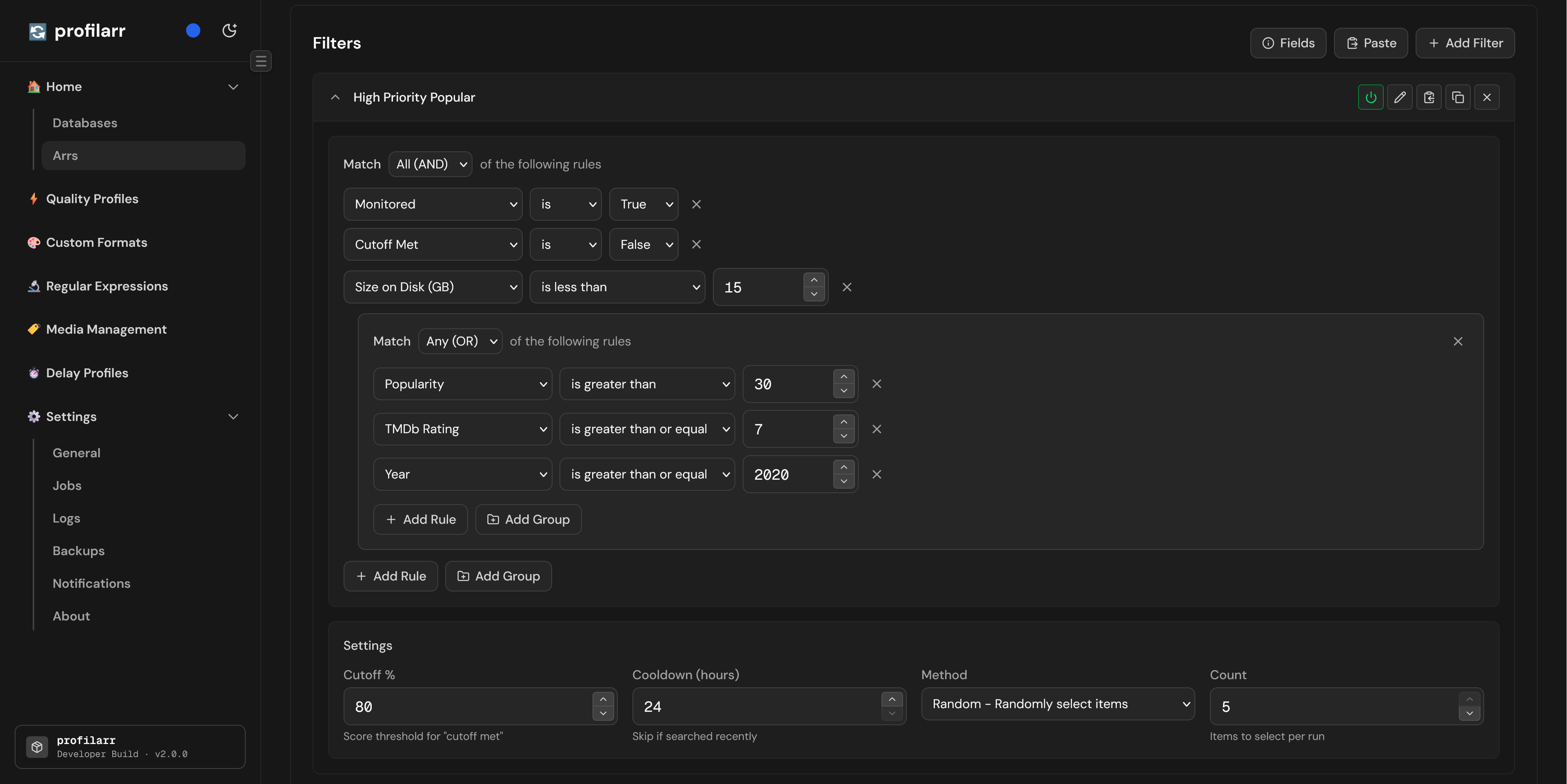Click the sidebar collapse hamburger icon
Image resolution: width=1567 pixels, height=784 pixels.
(x=261, y=61)
